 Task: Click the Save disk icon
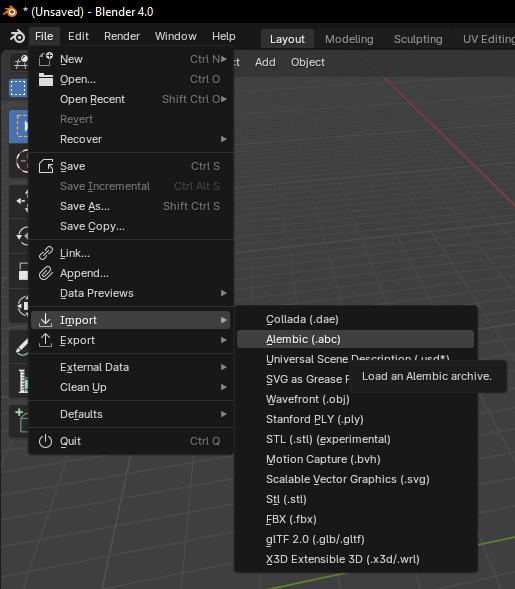45,166
